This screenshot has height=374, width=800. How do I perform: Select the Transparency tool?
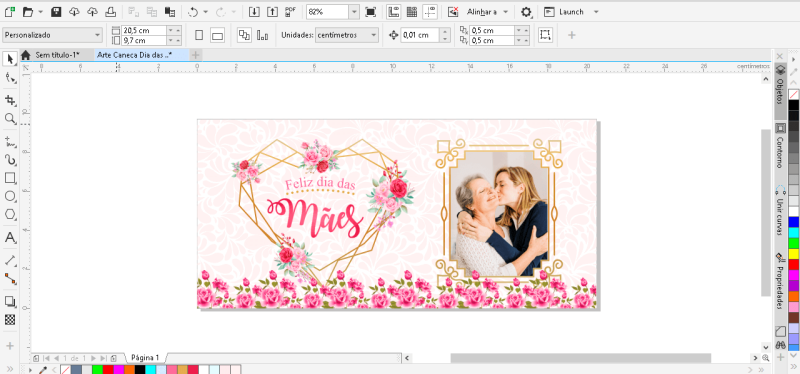pos(10,320)
